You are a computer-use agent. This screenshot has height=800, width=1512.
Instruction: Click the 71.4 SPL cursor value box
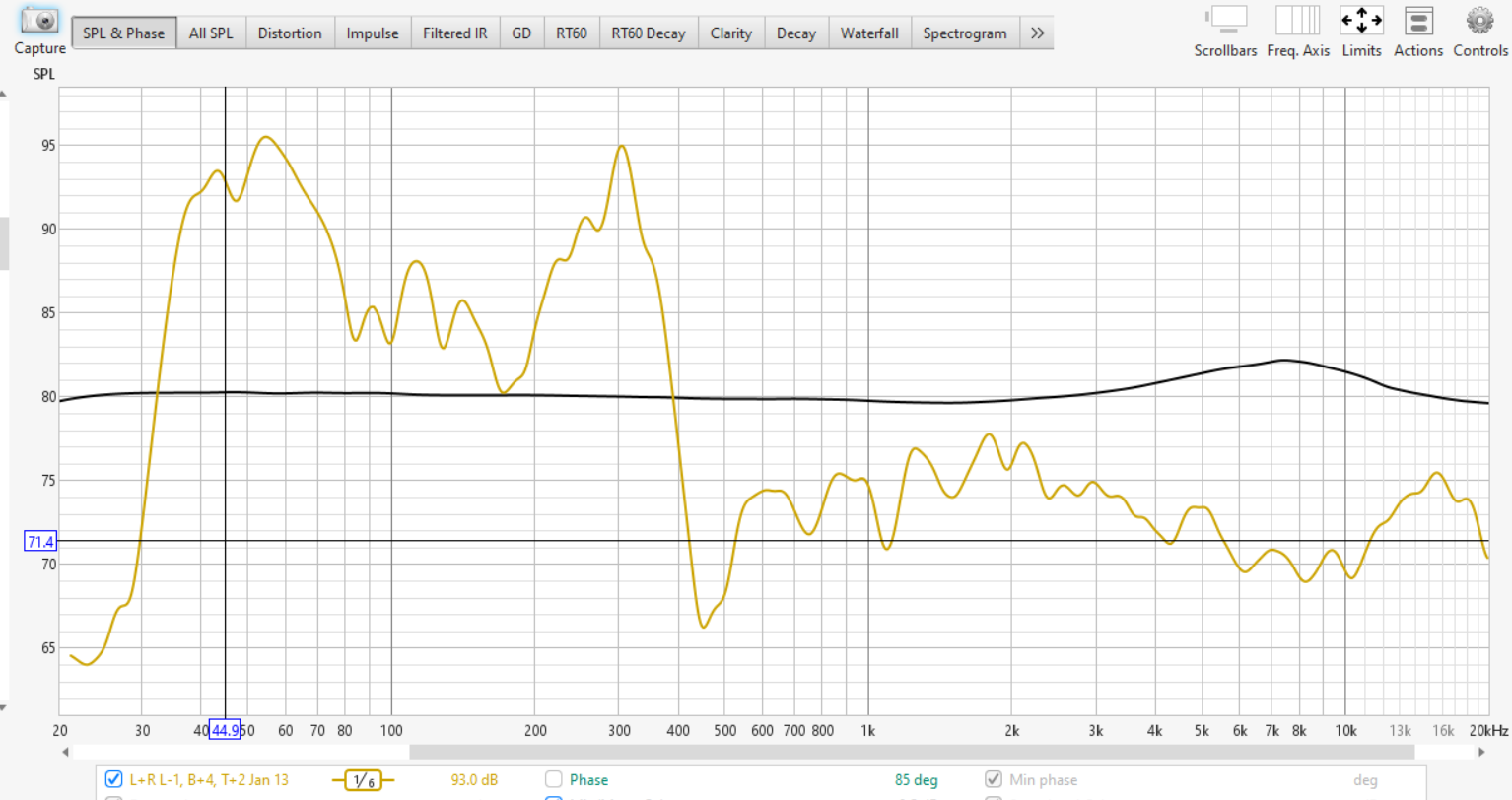point(40,542)
